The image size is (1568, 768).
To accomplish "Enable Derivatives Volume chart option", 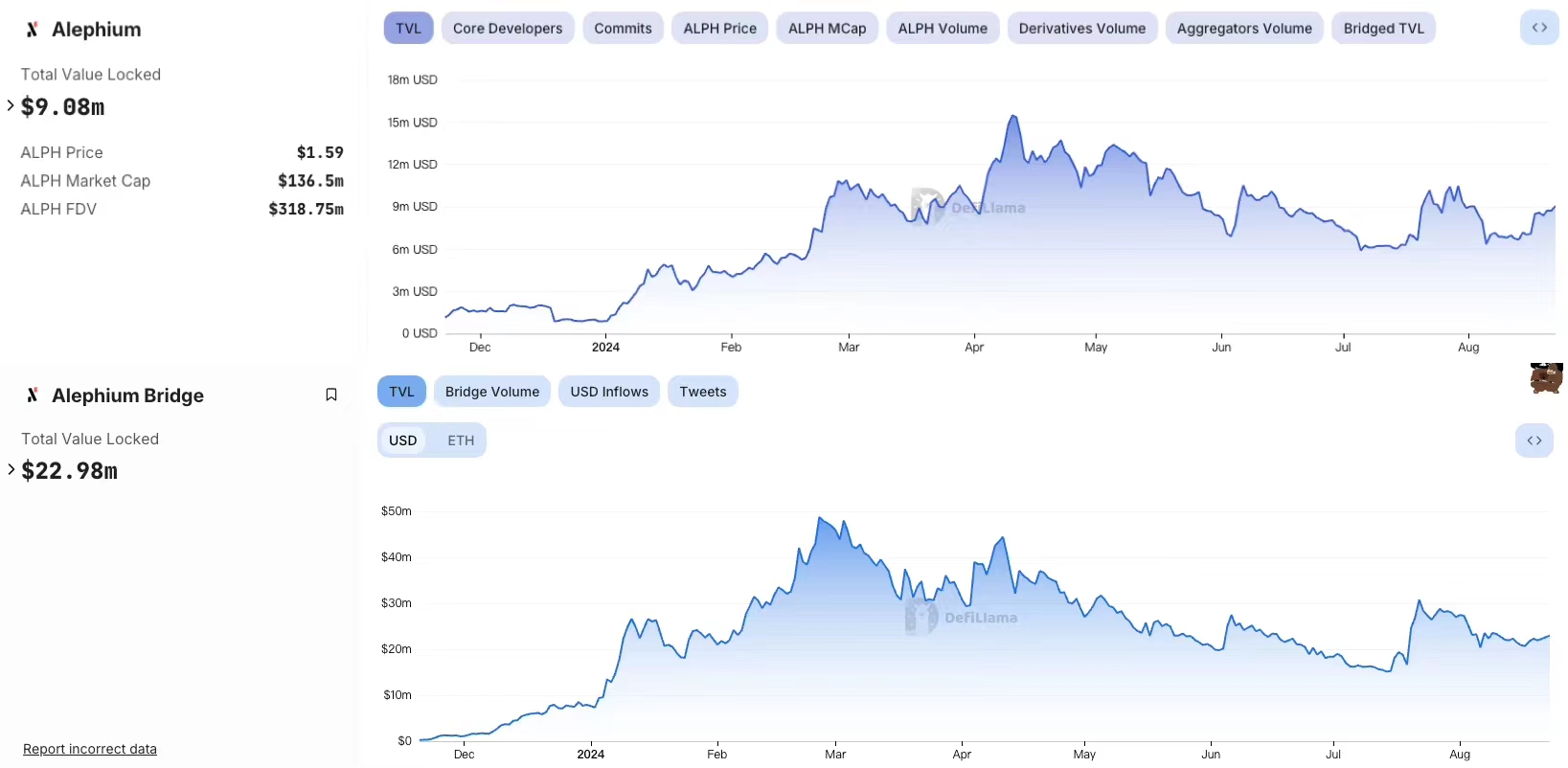I will pyautogui.click(x=1082, y=29).
